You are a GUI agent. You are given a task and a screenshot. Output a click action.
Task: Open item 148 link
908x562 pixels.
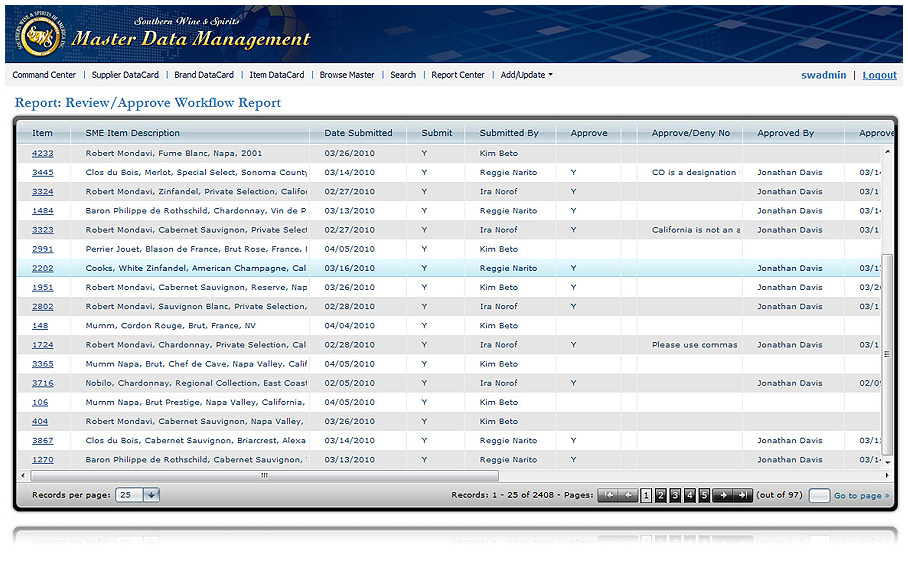tap(40, 326)
